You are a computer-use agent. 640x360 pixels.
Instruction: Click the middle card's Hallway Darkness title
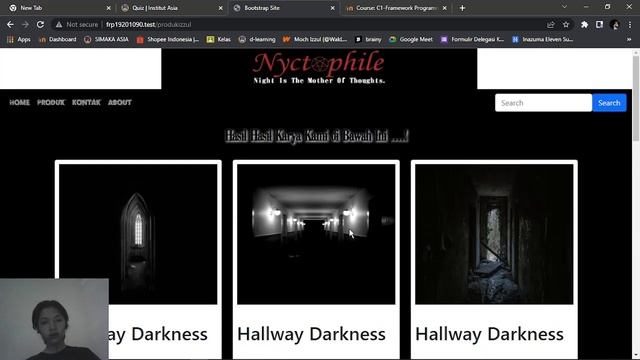[311, 334]
